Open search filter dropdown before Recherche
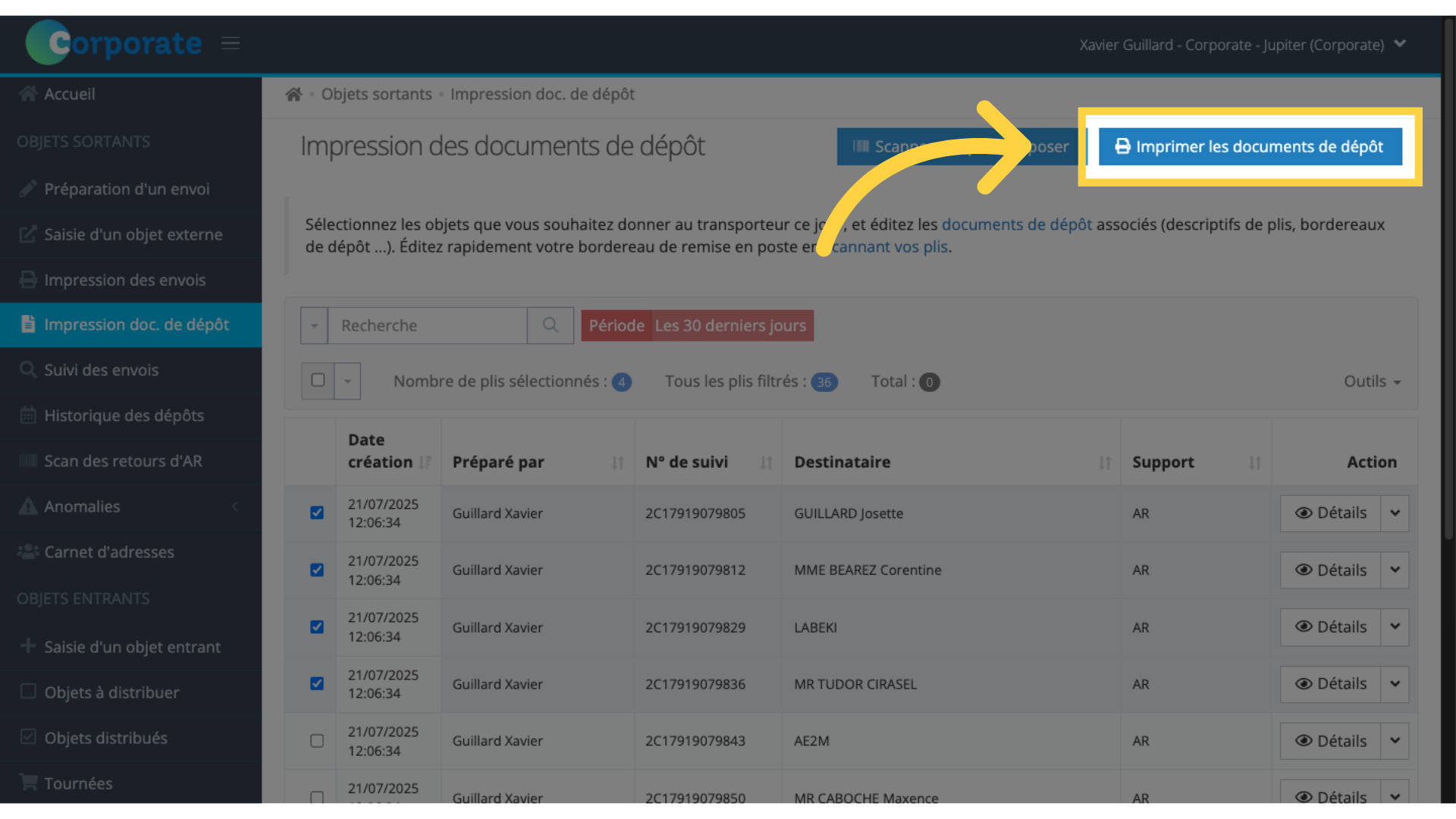Viewport: 1456px width, 819px height. point(314,325)
